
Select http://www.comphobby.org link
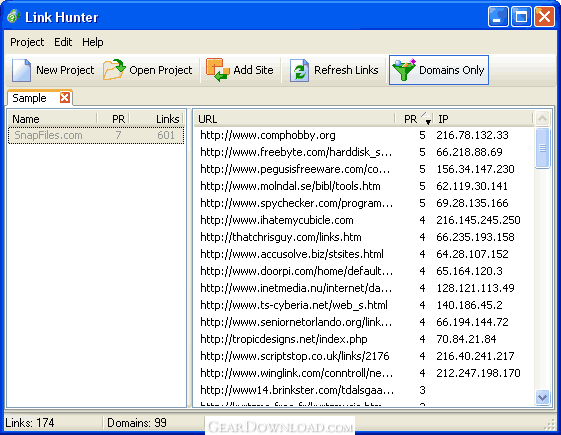tap(268, 135)
